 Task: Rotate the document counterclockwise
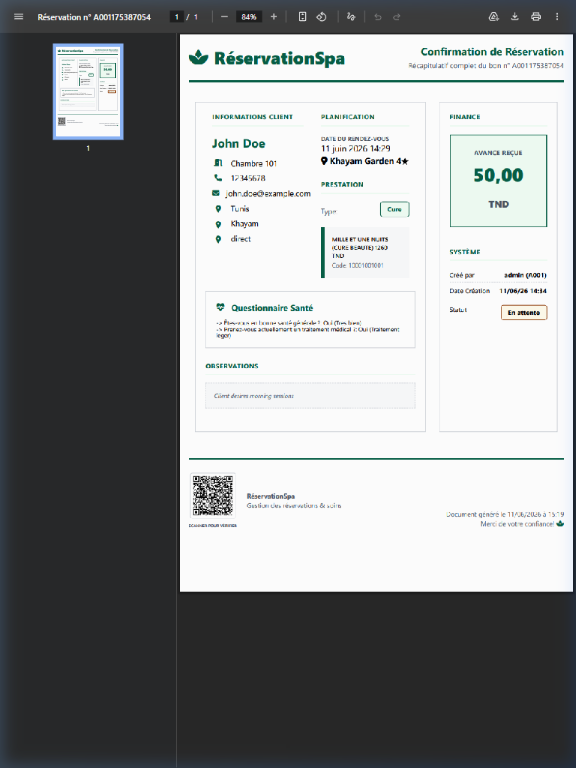coord(321,17)
